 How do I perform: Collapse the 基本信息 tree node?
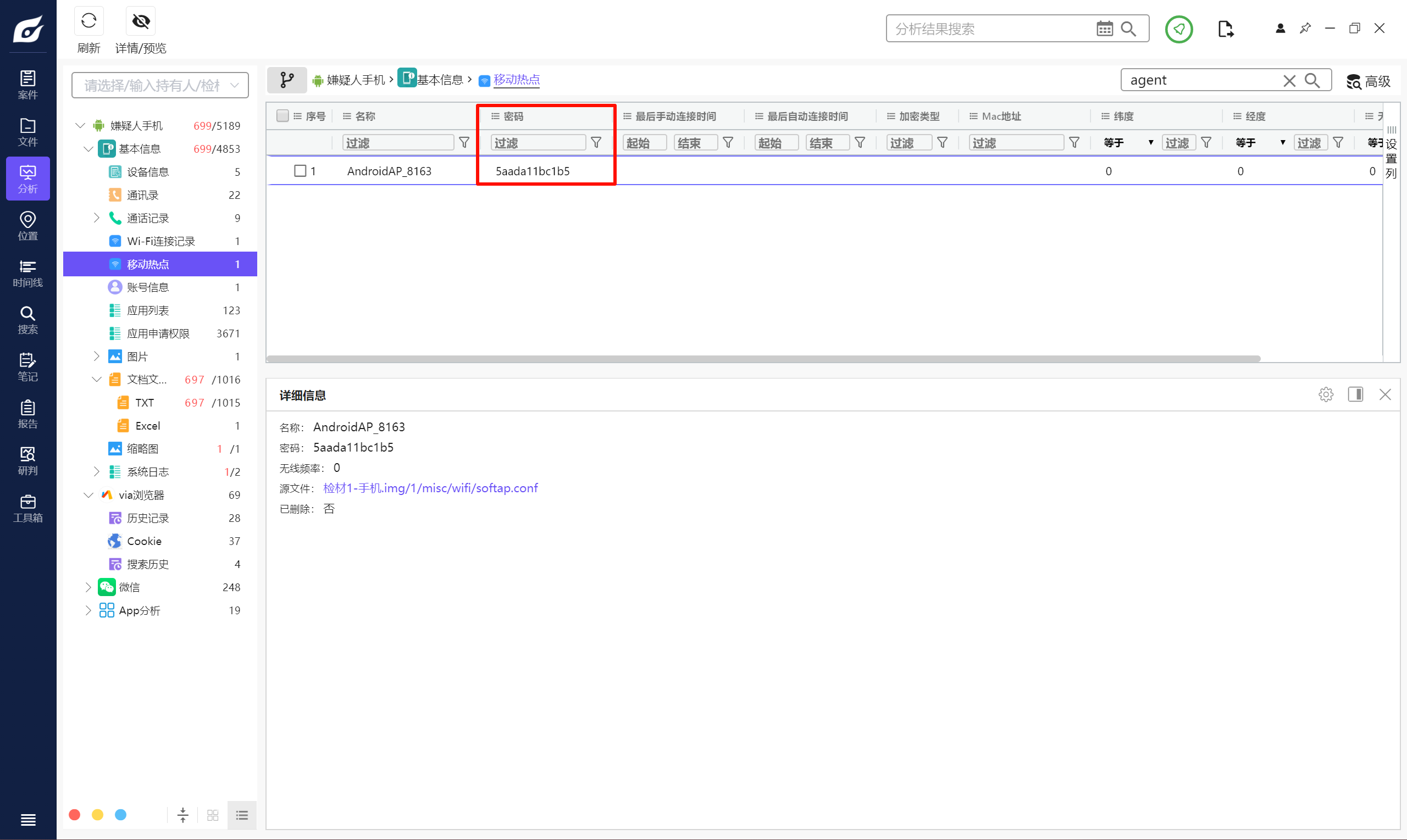click(x=88, y=149)
